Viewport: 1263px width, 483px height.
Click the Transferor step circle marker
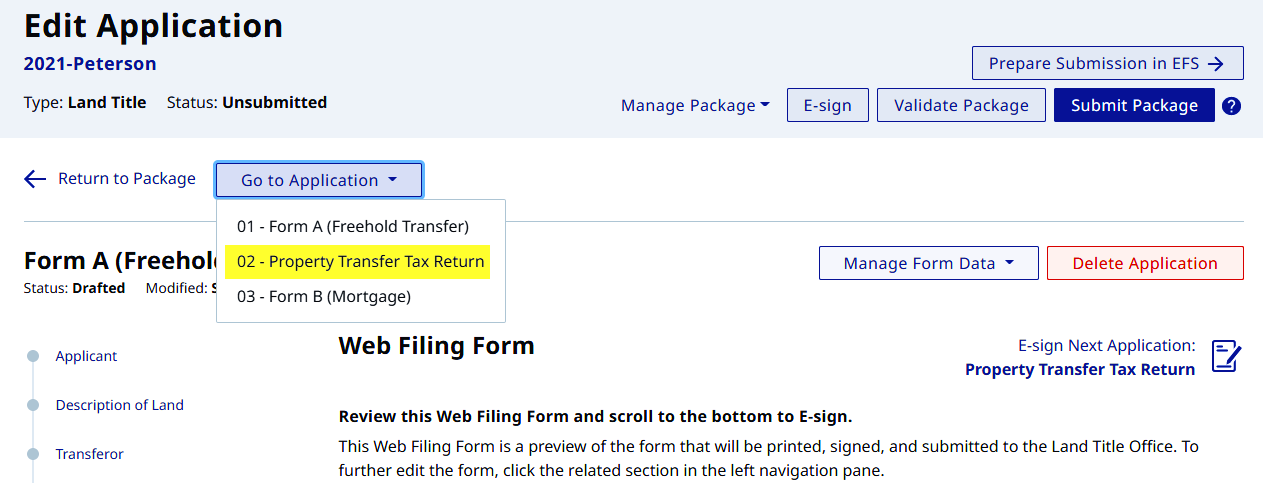tap(33, 454)
